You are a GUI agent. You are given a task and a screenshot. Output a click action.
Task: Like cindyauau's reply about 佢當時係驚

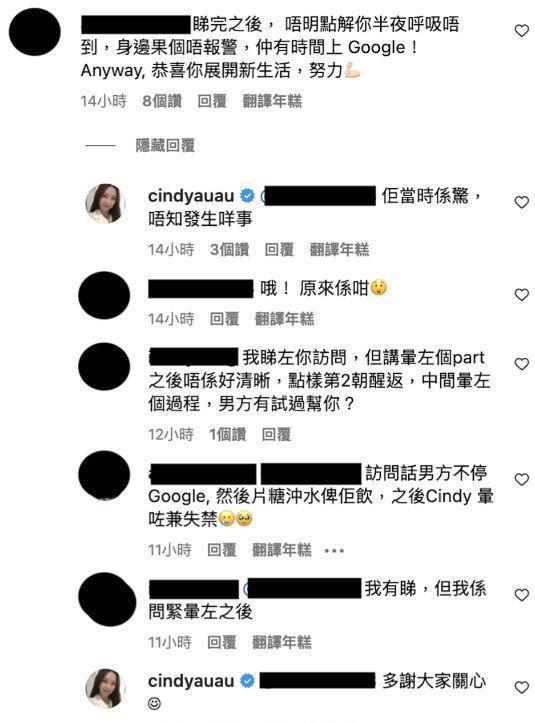coord(521,202)
